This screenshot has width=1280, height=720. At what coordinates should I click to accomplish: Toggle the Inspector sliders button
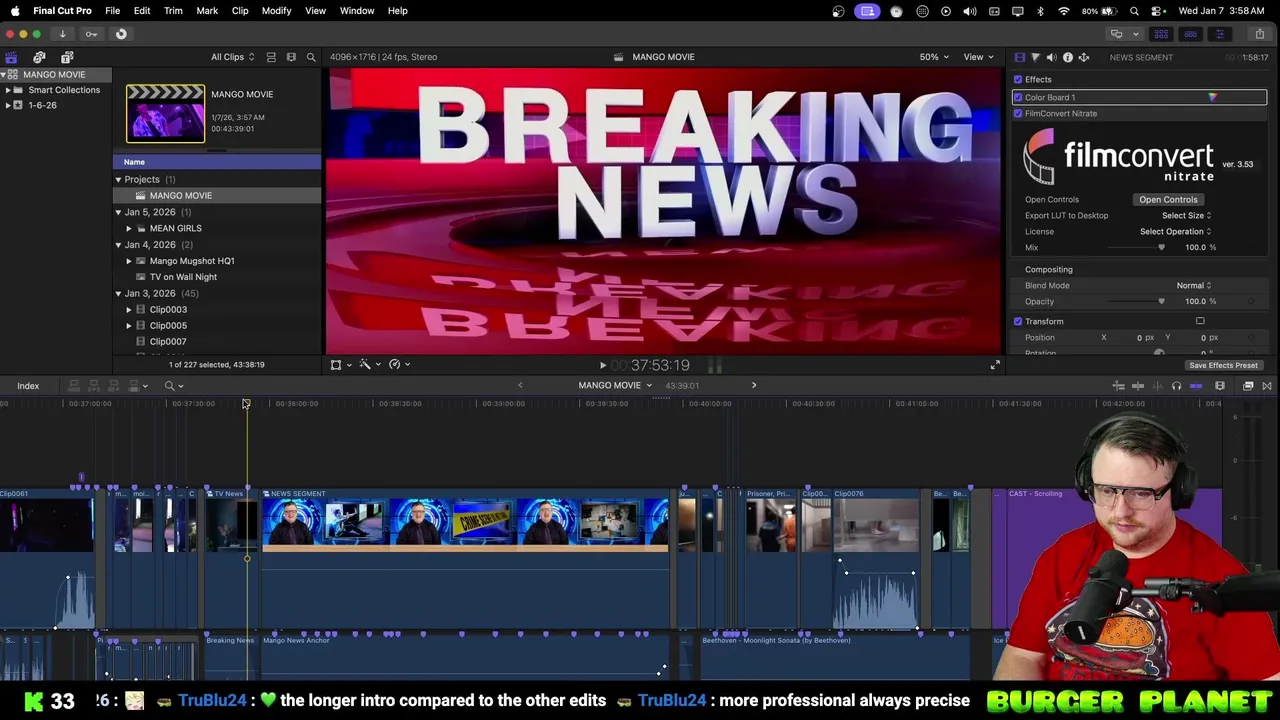pos(1219,34)
